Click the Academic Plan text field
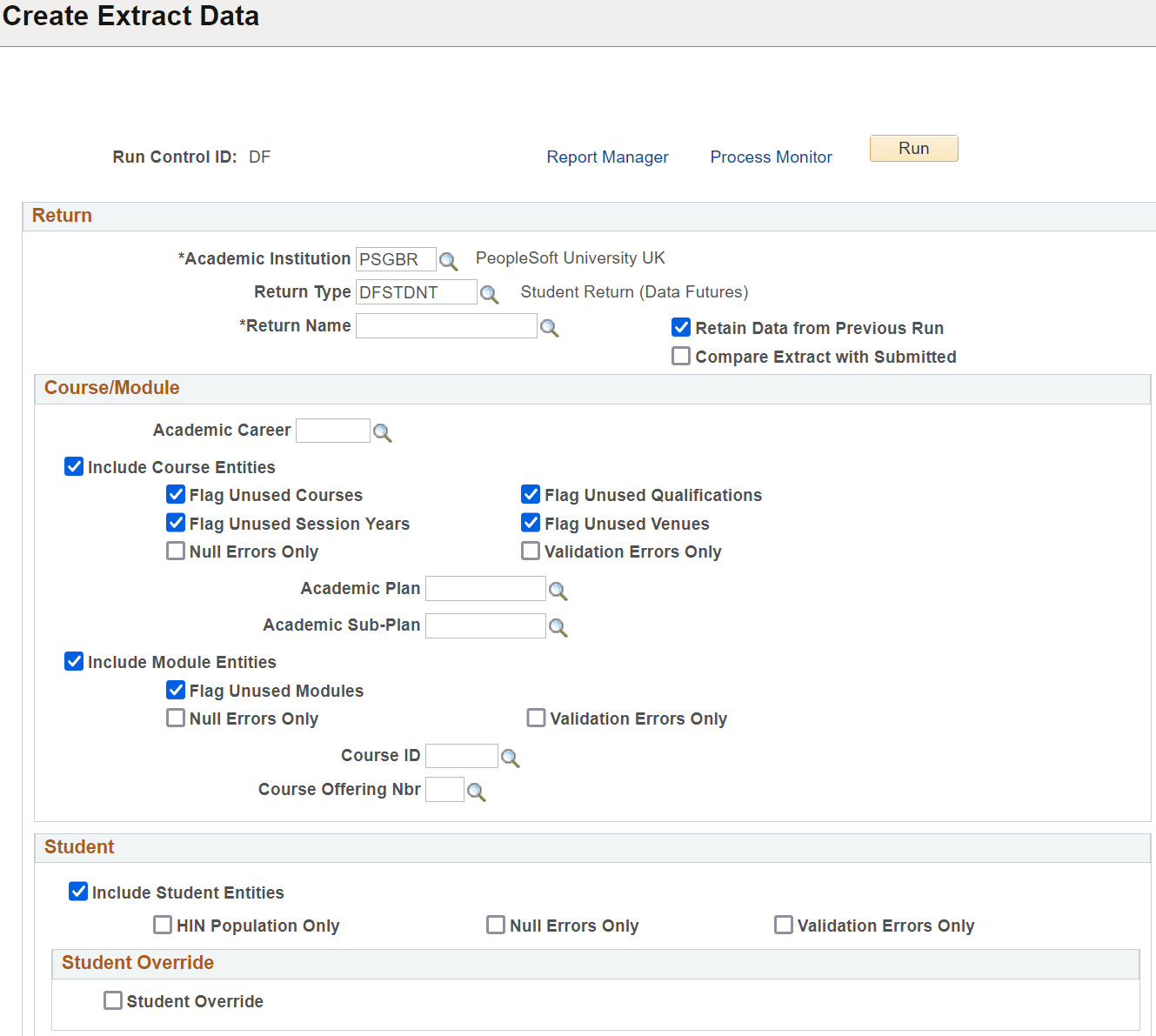Viewport: 1156px width, 1036px height. (x=485, y=589)
